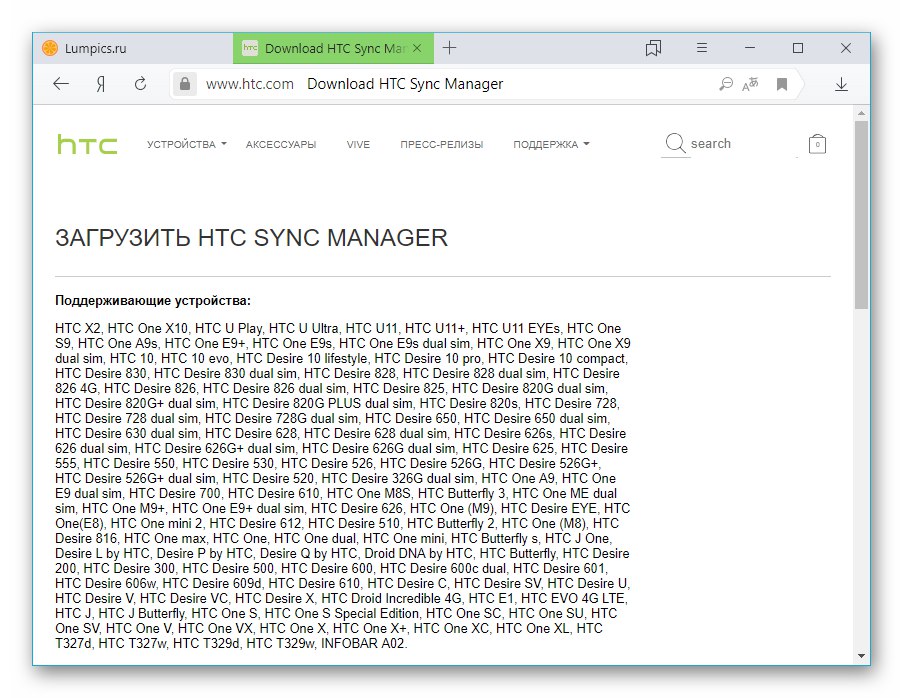903x698 pixels.
Task: Open the АКСЕССУАРЫ menu item
Action: [281, 145]
